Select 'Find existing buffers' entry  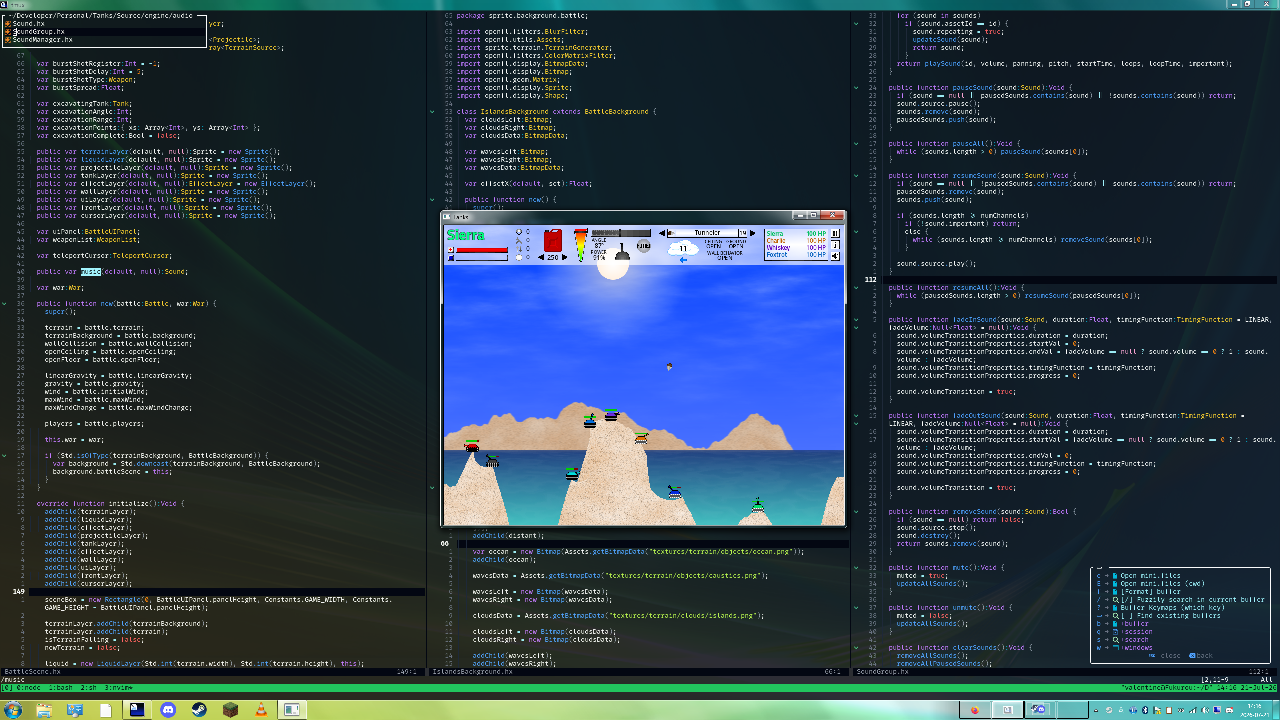pyautogui.click(x=1170, y=616)
